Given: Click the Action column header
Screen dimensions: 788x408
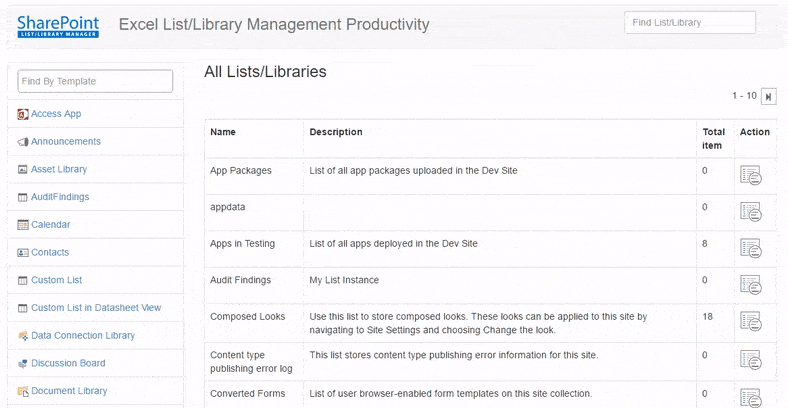Looking at the screenshot, I should 754,132.
